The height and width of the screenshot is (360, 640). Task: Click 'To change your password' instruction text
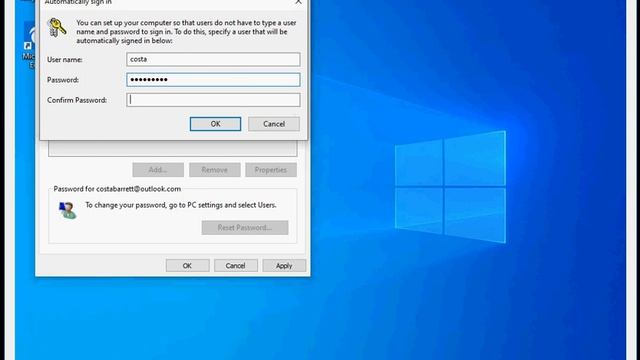(x=181, y=205)
